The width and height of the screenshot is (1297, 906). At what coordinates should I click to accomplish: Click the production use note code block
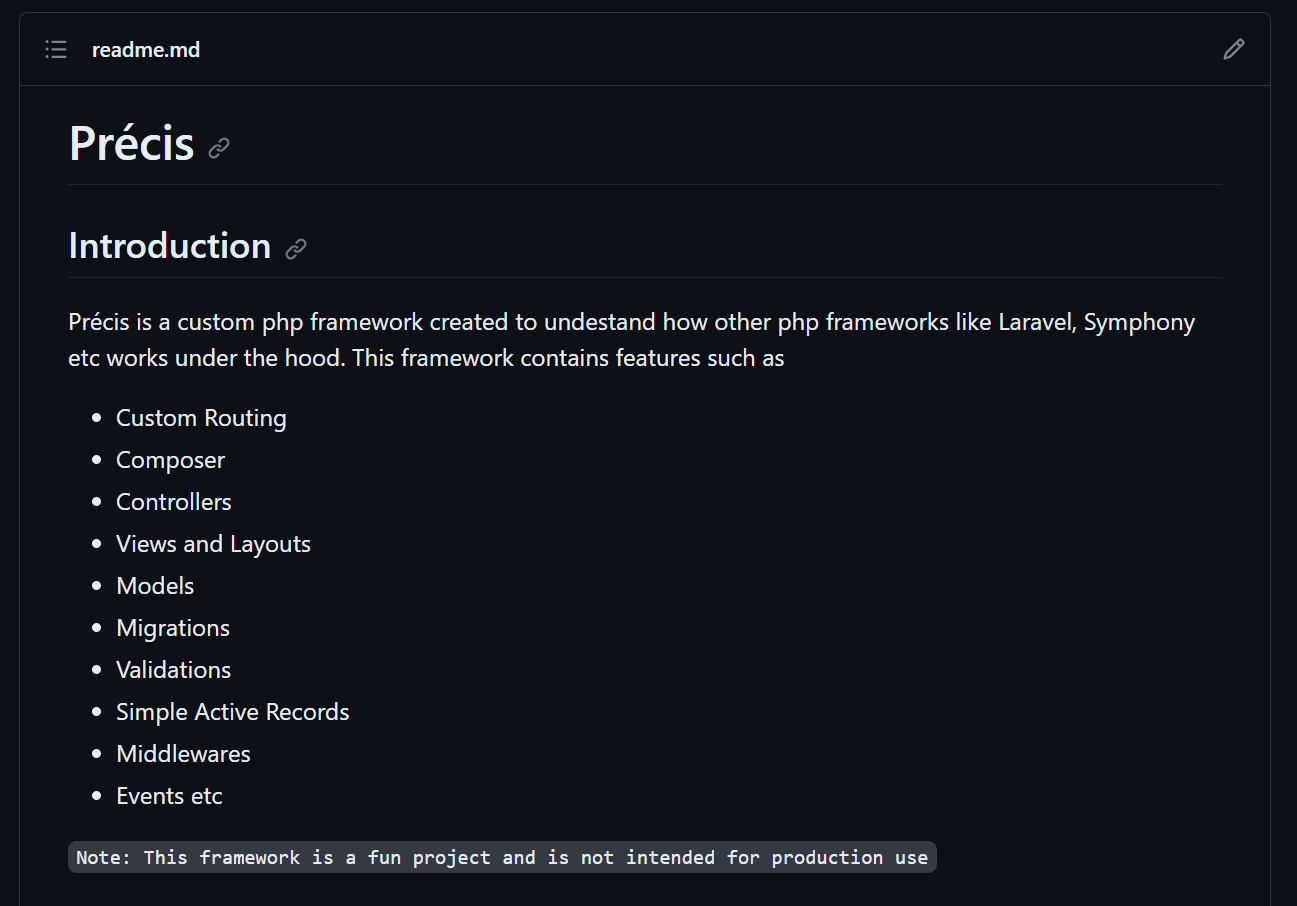[502, 857]
